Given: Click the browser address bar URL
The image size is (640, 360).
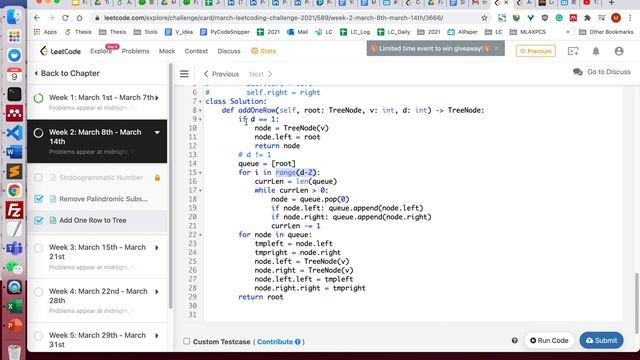Looking at the screenshot, I should tap(273, 18).
